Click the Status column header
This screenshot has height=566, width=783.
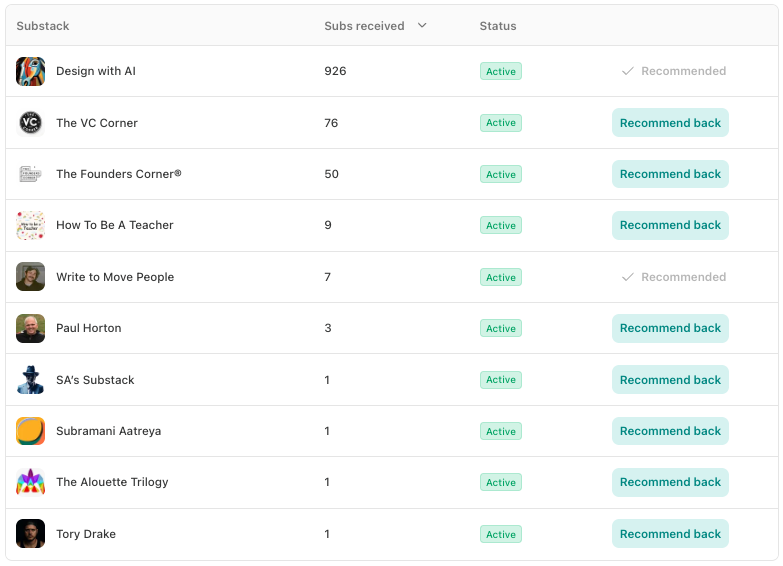(498, 26)
